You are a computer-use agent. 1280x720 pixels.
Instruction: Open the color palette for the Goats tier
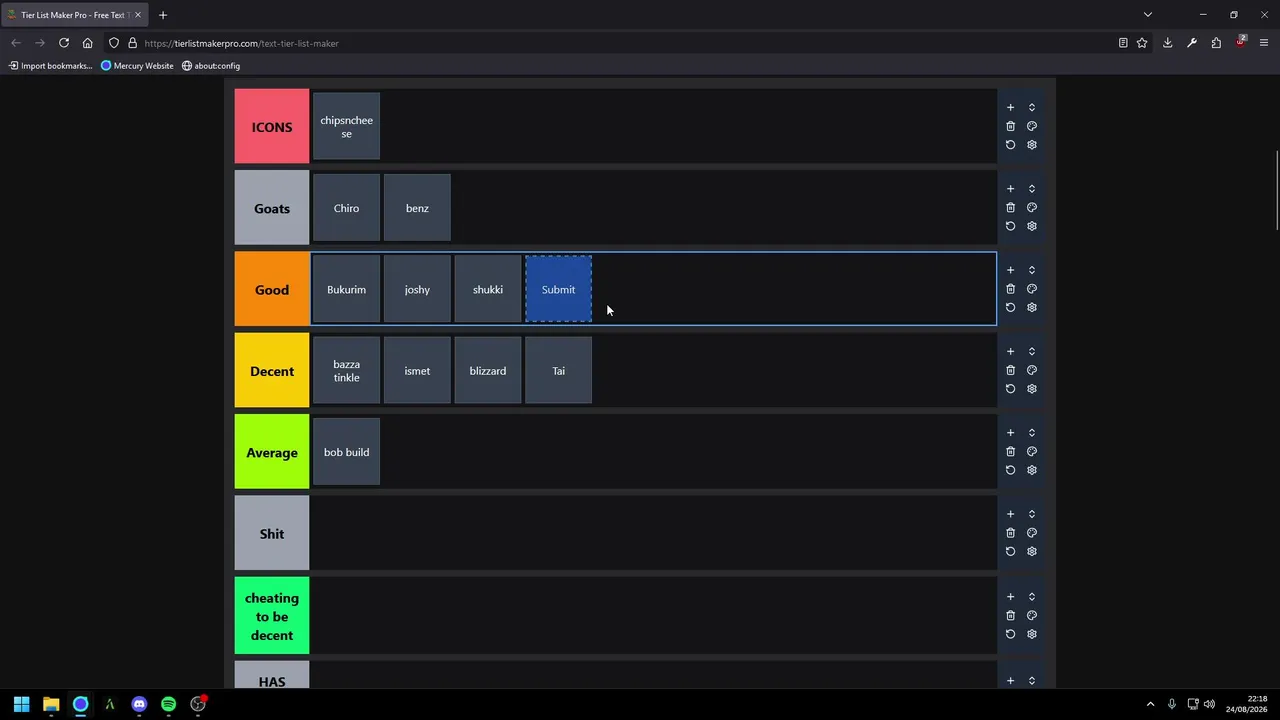coord(1032,208)
